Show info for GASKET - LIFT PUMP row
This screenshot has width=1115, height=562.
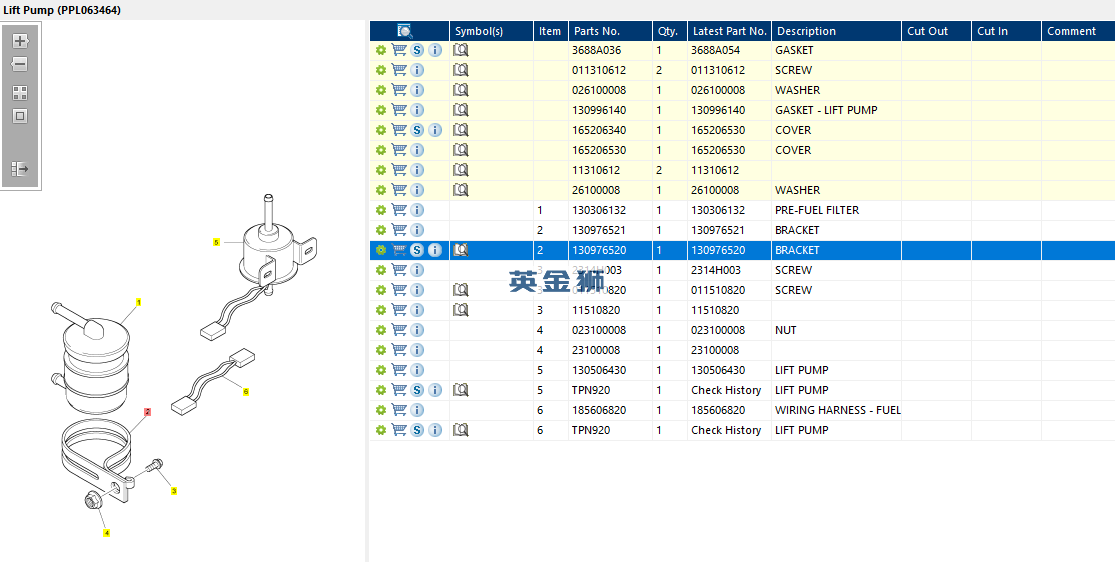pyautogui.click(x=417, y=110)
